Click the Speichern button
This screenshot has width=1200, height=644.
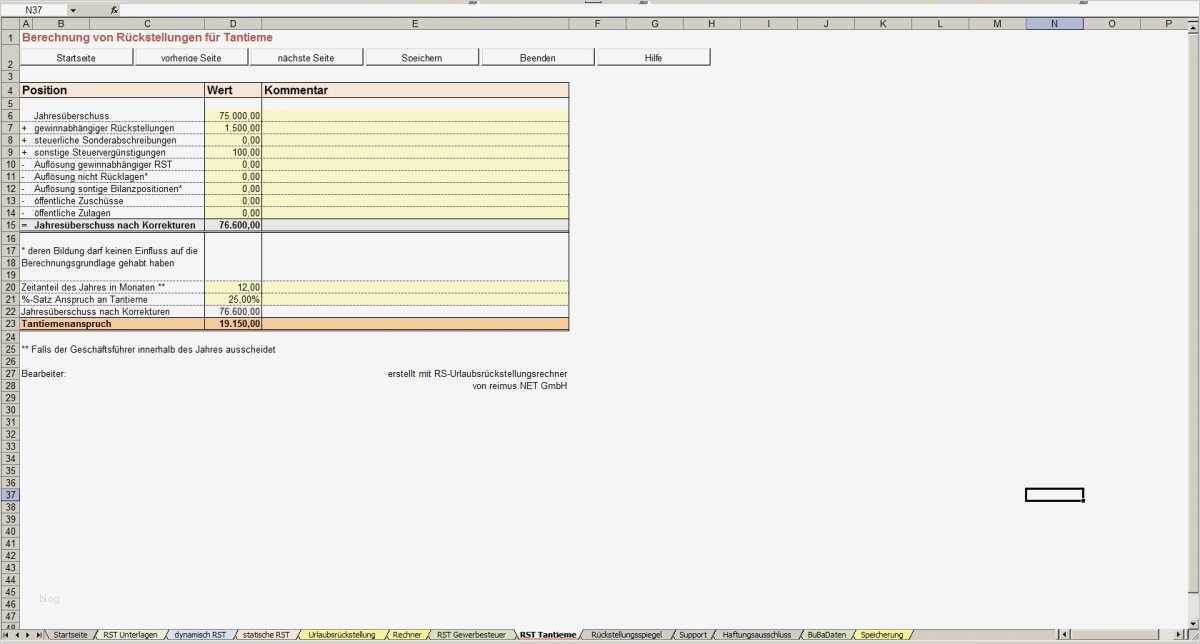[422, 58]
